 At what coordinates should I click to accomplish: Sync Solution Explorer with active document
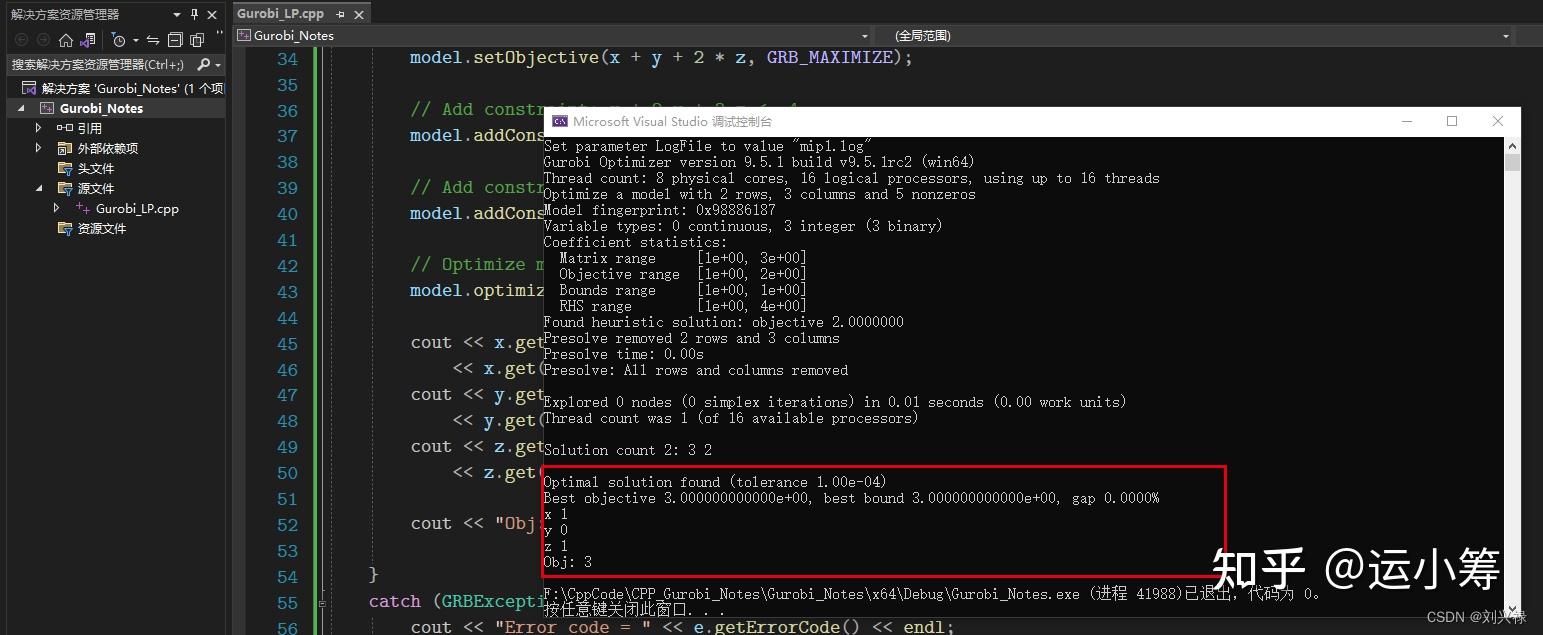tap(154, 41)
